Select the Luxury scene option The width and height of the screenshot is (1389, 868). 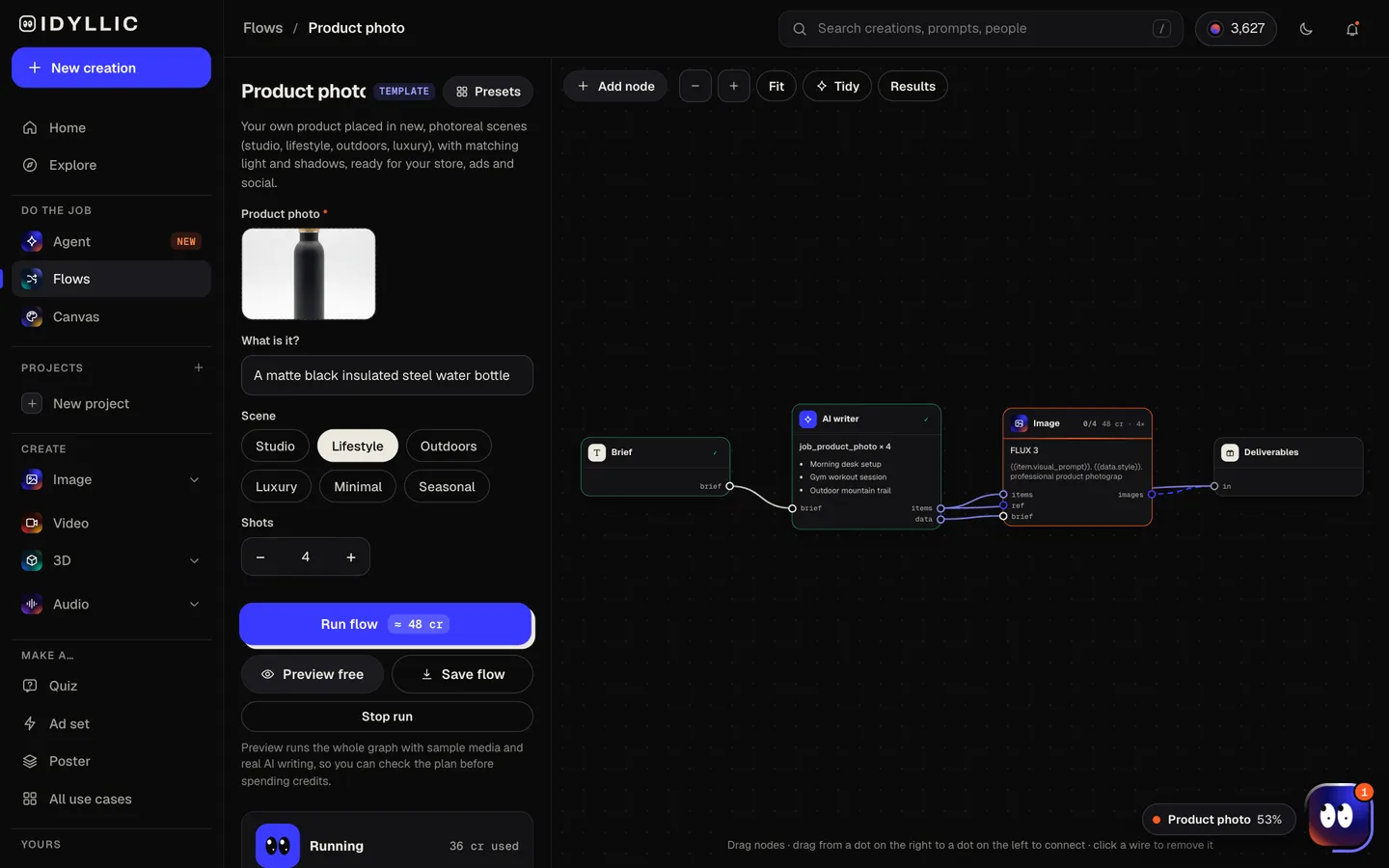(276, 486)
